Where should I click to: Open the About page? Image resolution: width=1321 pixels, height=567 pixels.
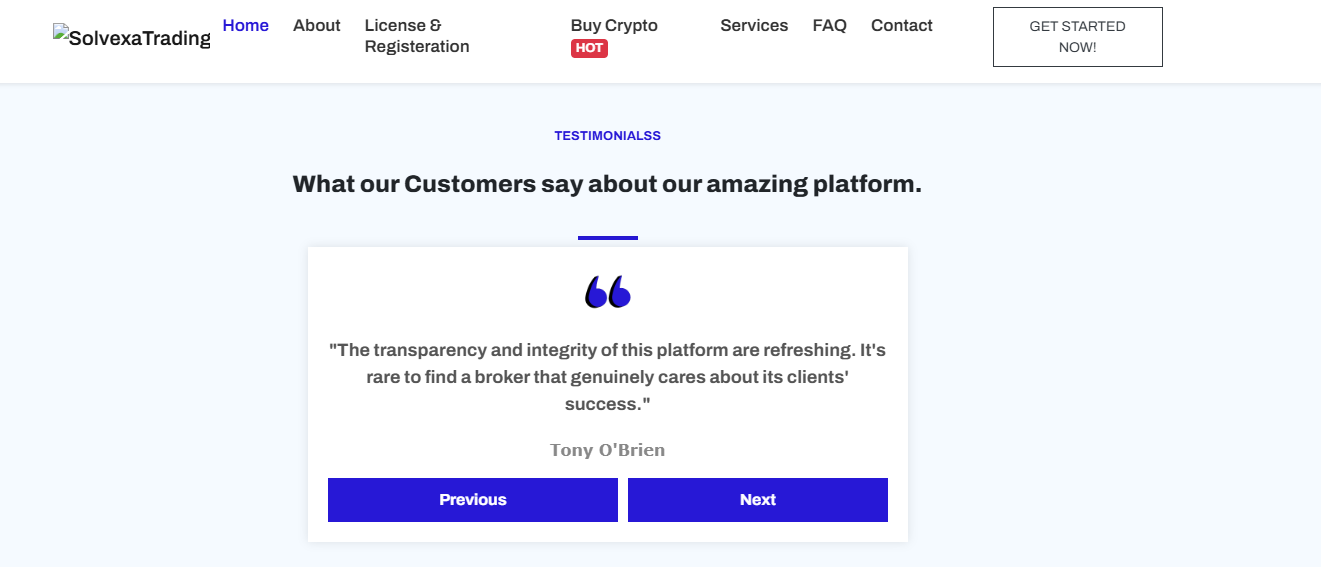click(316, 26)
